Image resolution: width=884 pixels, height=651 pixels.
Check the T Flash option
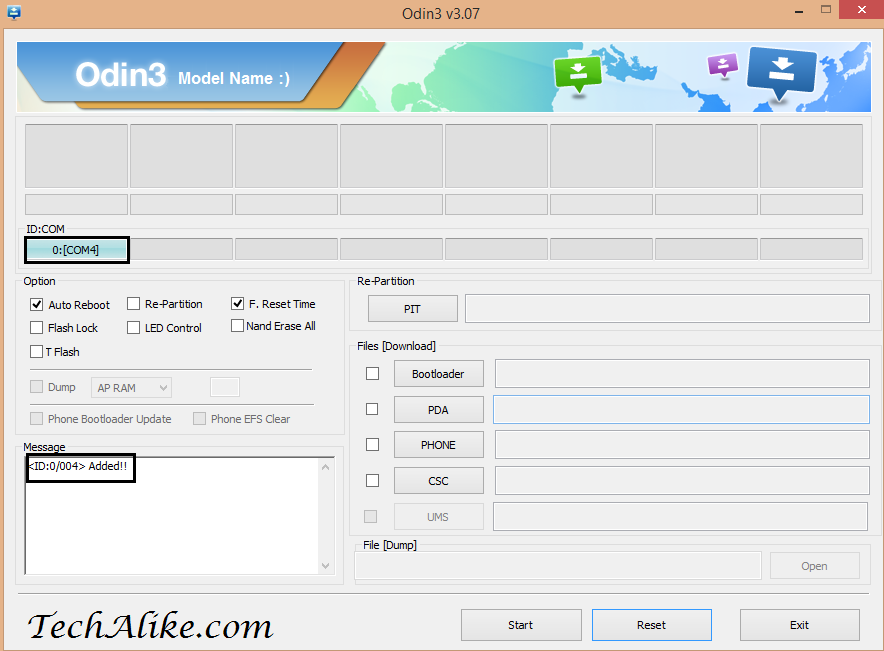click(x=37, y=352)
